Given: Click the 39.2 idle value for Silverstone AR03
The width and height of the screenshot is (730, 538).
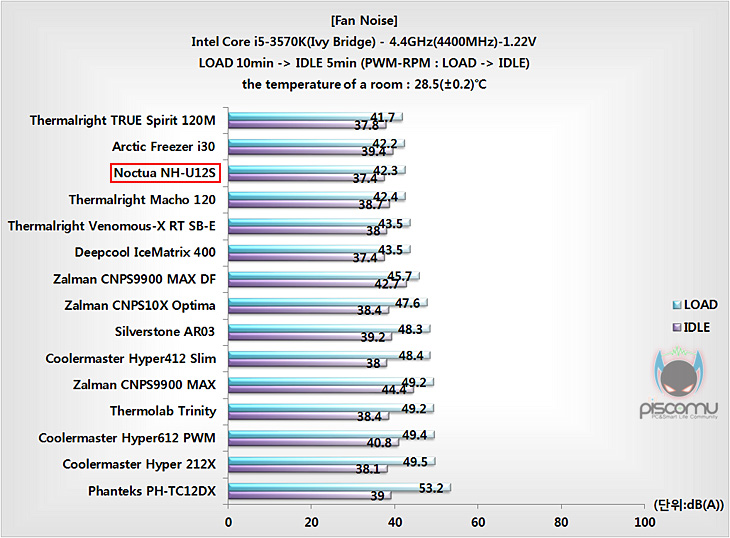Looking at the screenshot, I should (x=373, y=337).
